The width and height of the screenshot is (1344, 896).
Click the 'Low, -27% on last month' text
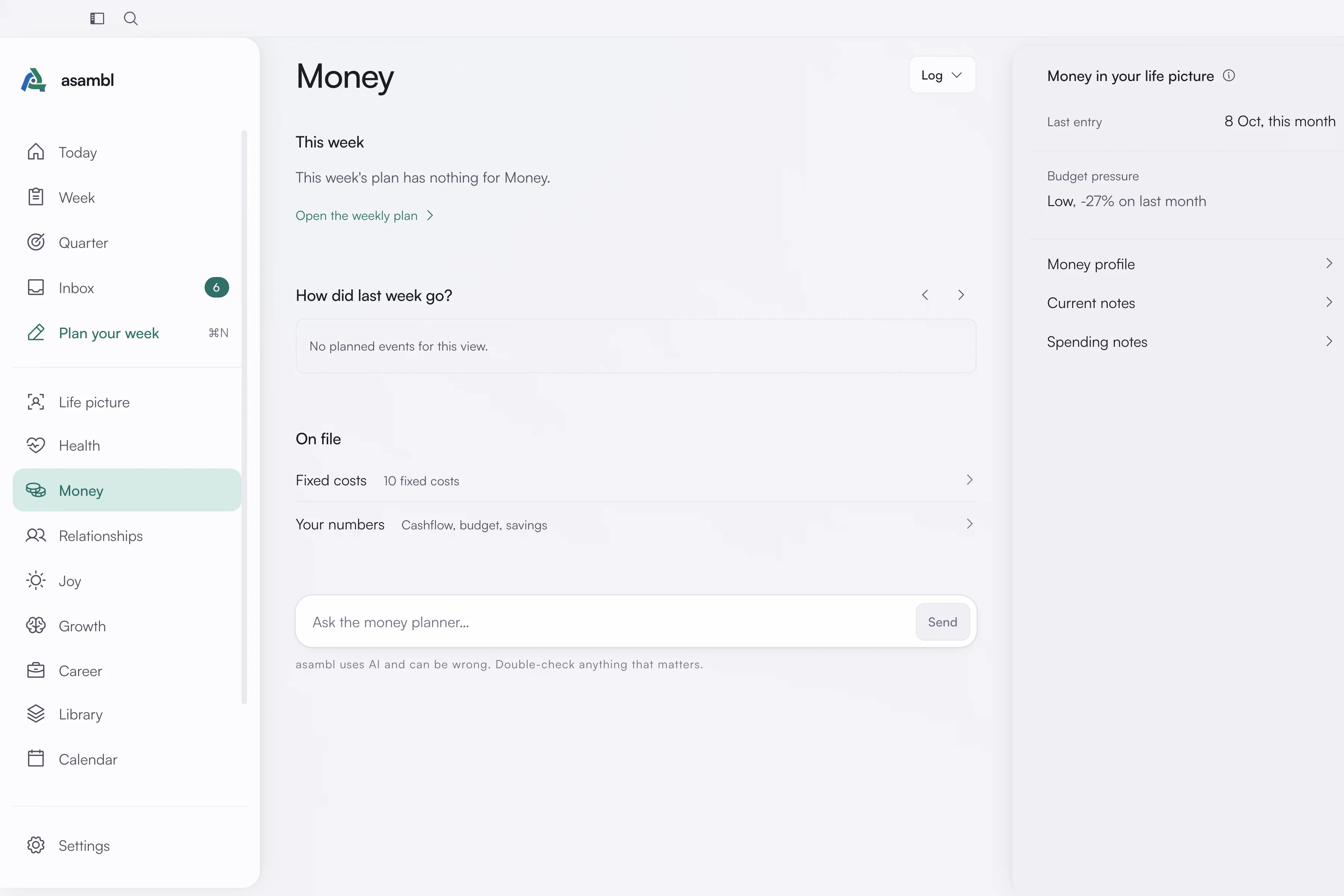coord(1126,201)
